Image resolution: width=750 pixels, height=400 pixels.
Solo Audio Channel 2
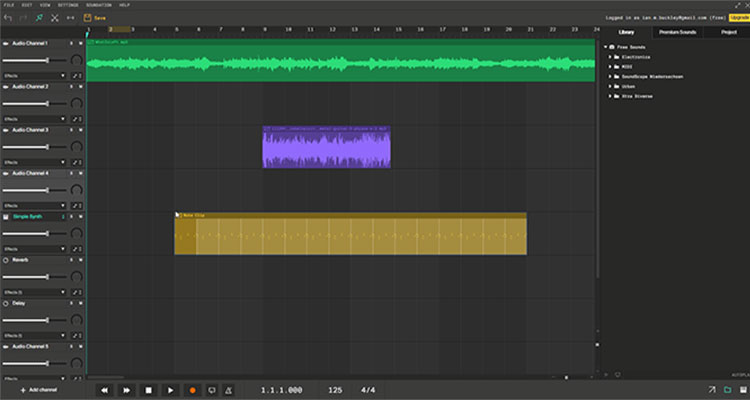71,87
